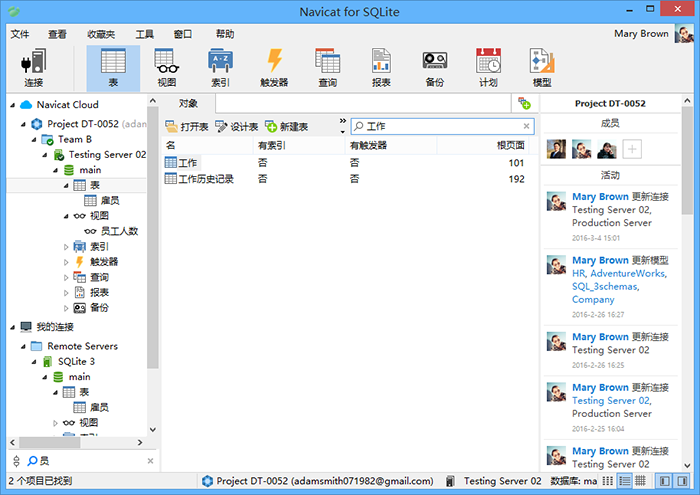Click the add member plus button
Screen dimensions: 700x495
click(632, 149)
